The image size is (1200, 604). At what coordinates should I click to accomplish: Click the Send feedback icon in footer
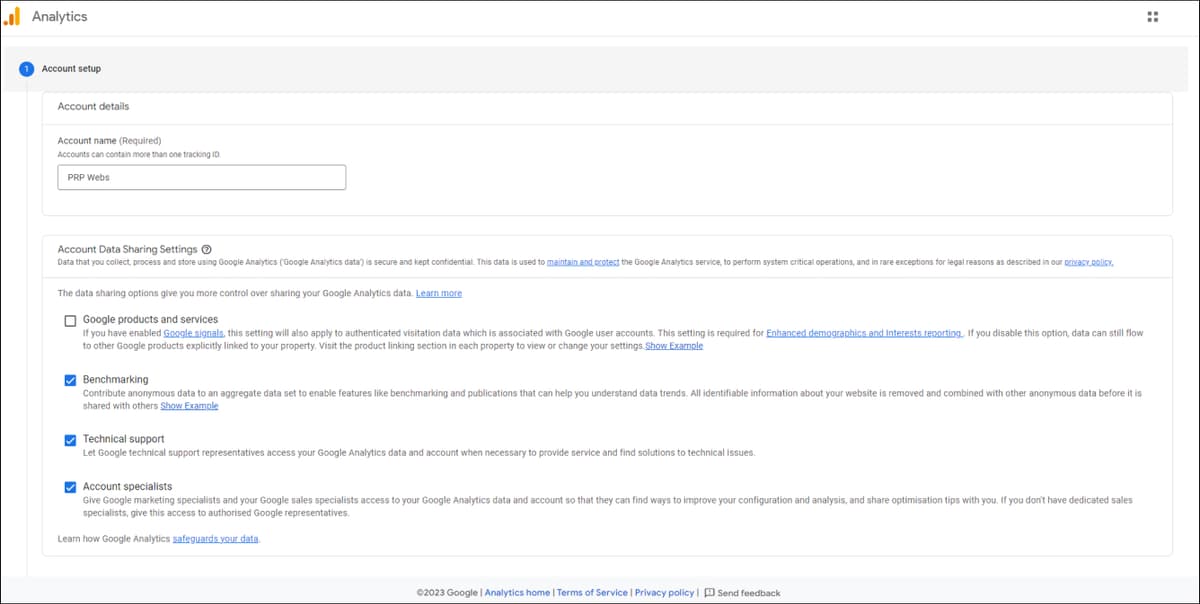tap(709, 593)
